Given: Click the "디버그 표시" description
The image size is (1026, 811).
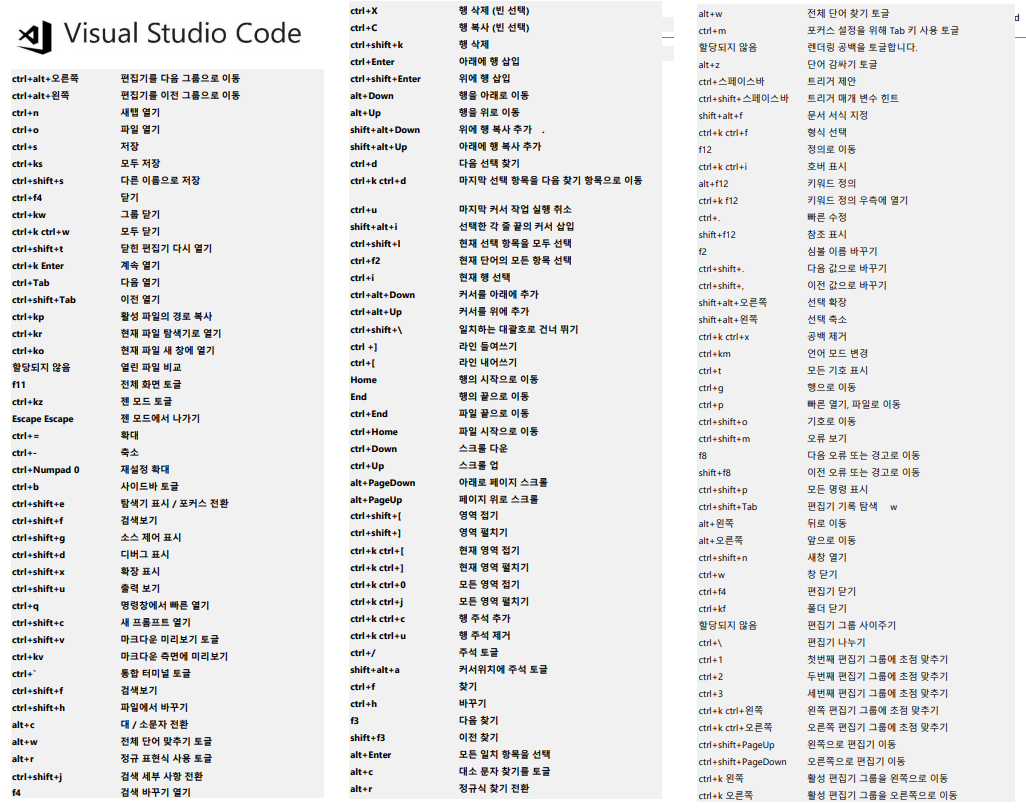Looking at the screenshot, I should coord(145,554).
